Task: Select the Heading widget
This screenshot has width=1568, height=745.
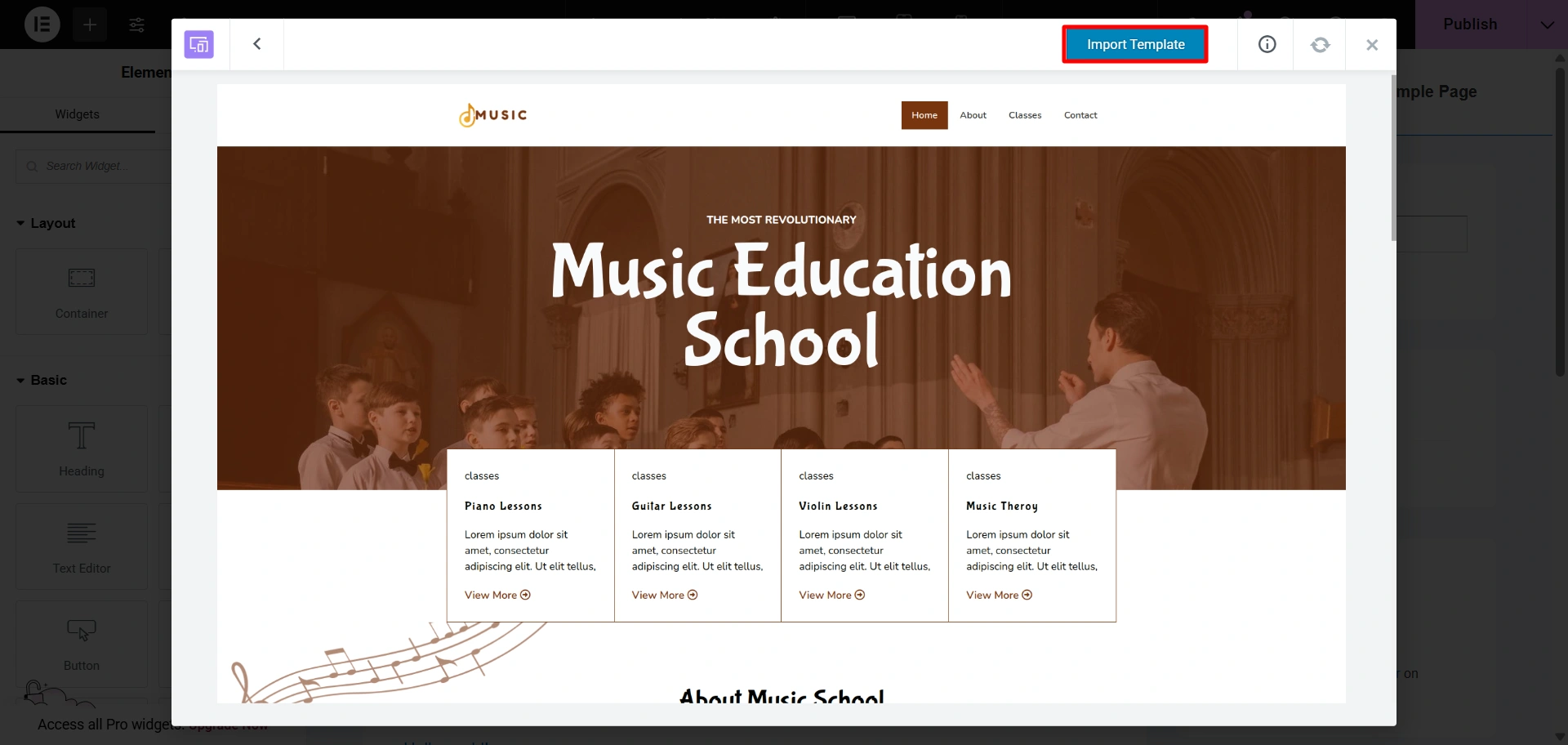Action: (x=82, y=448)
